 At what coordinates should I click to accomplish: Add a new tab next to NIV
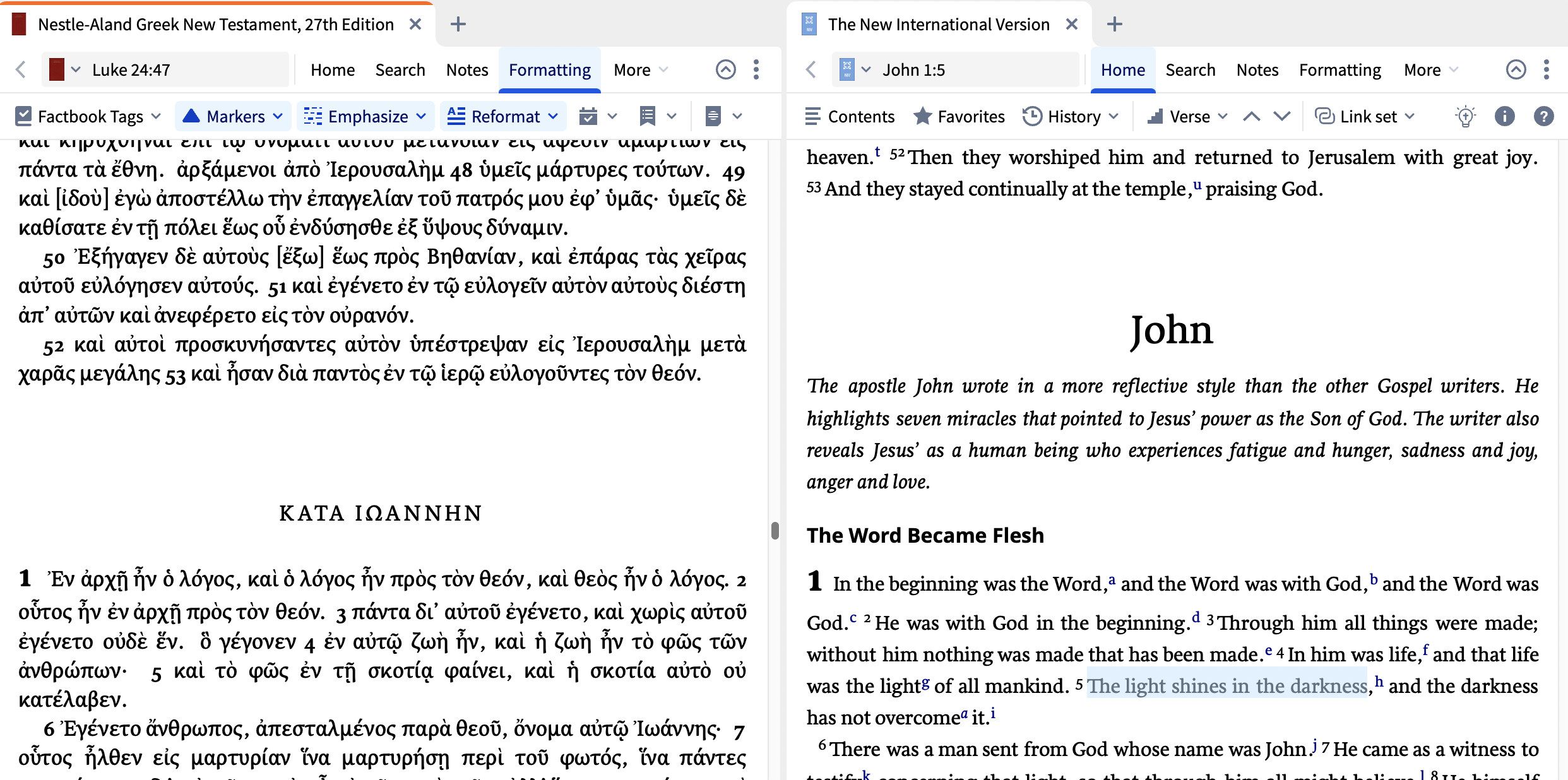(1115, 25)
